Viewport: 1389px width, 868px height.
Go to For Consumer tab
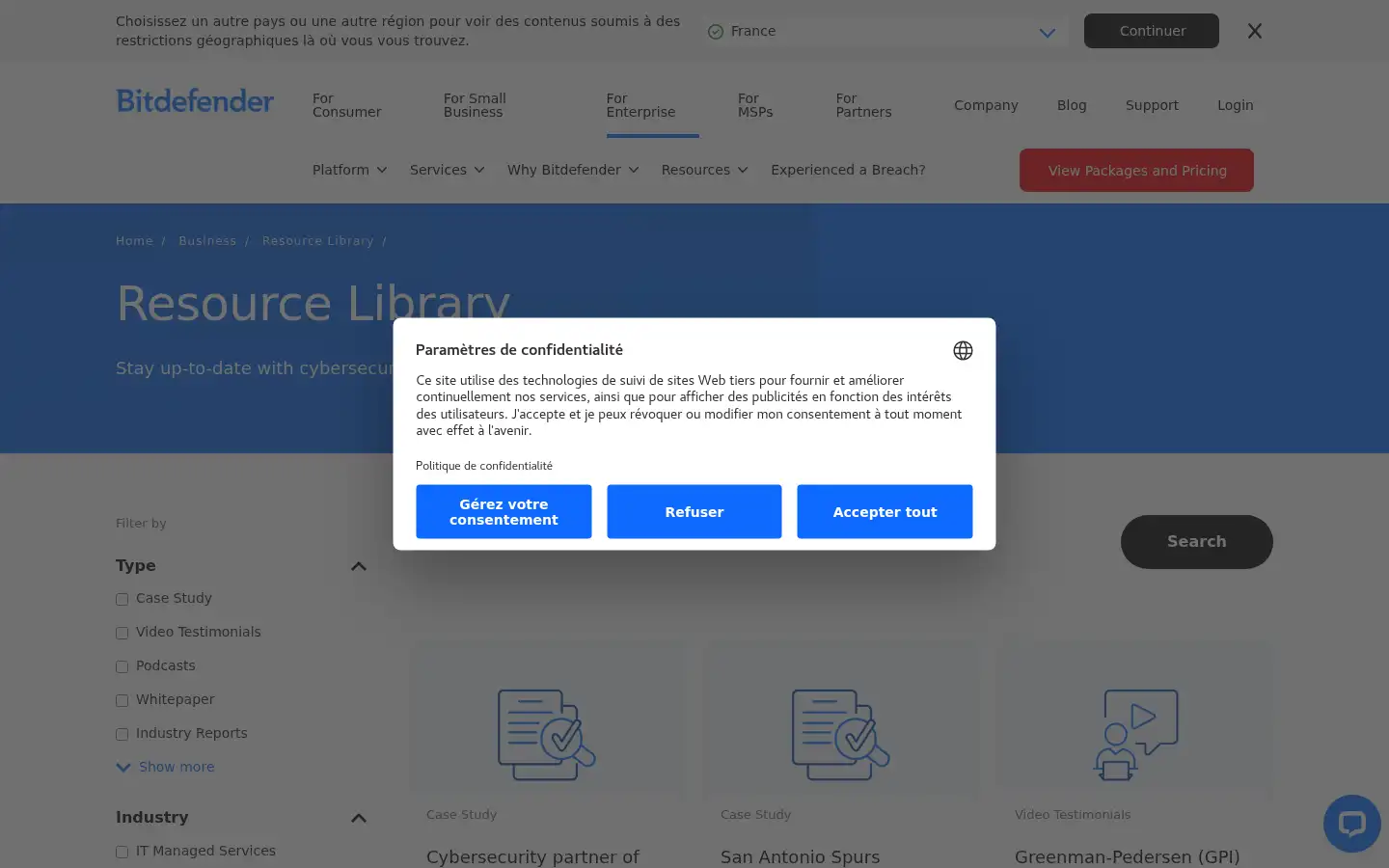tap(346, 105)
